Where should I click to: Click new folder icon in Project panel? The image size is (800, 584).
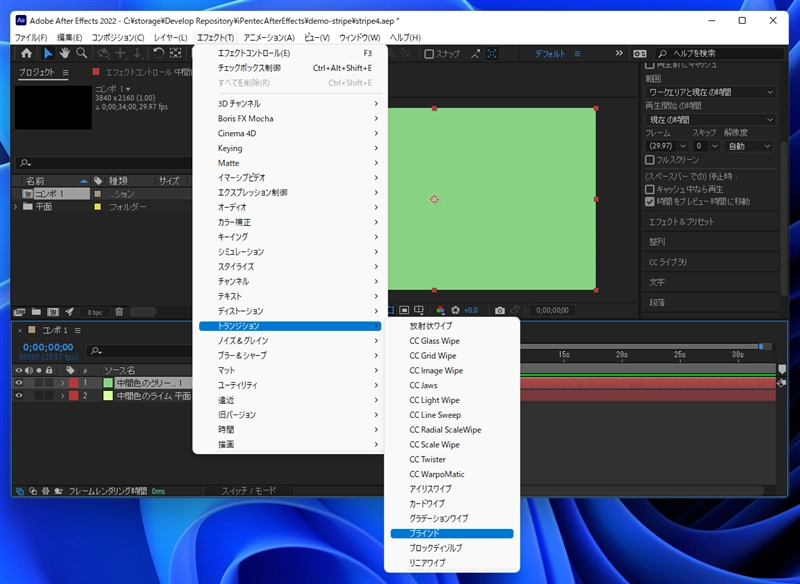click(x=36, y=312)
